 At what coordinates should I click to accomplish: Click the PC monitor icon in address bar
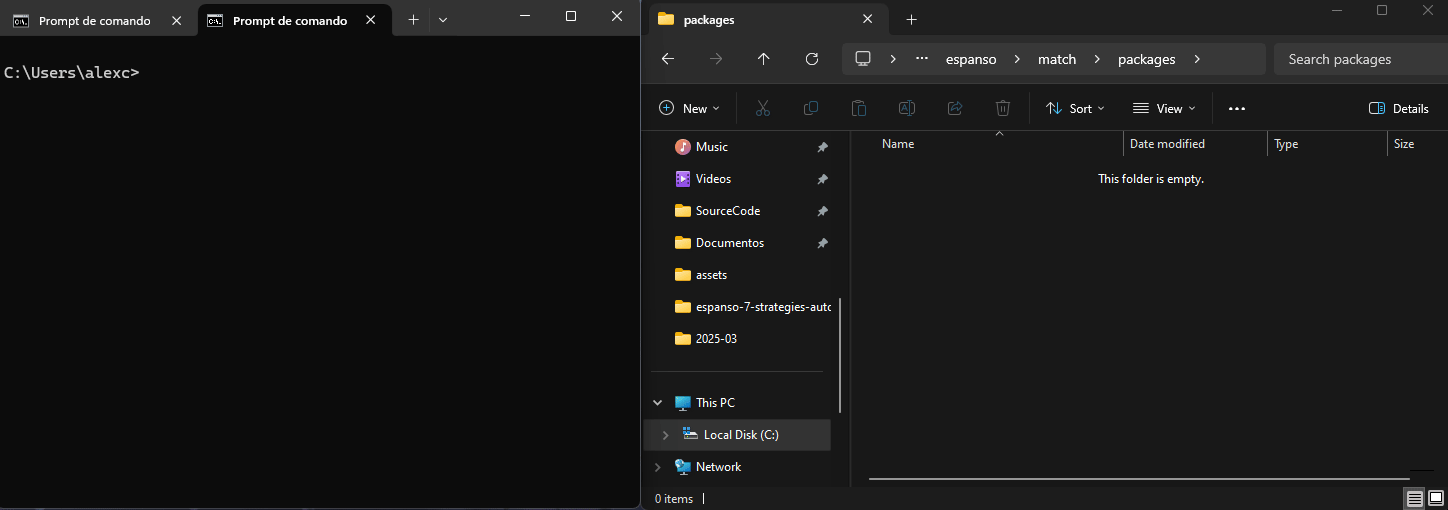click(863, 59)
